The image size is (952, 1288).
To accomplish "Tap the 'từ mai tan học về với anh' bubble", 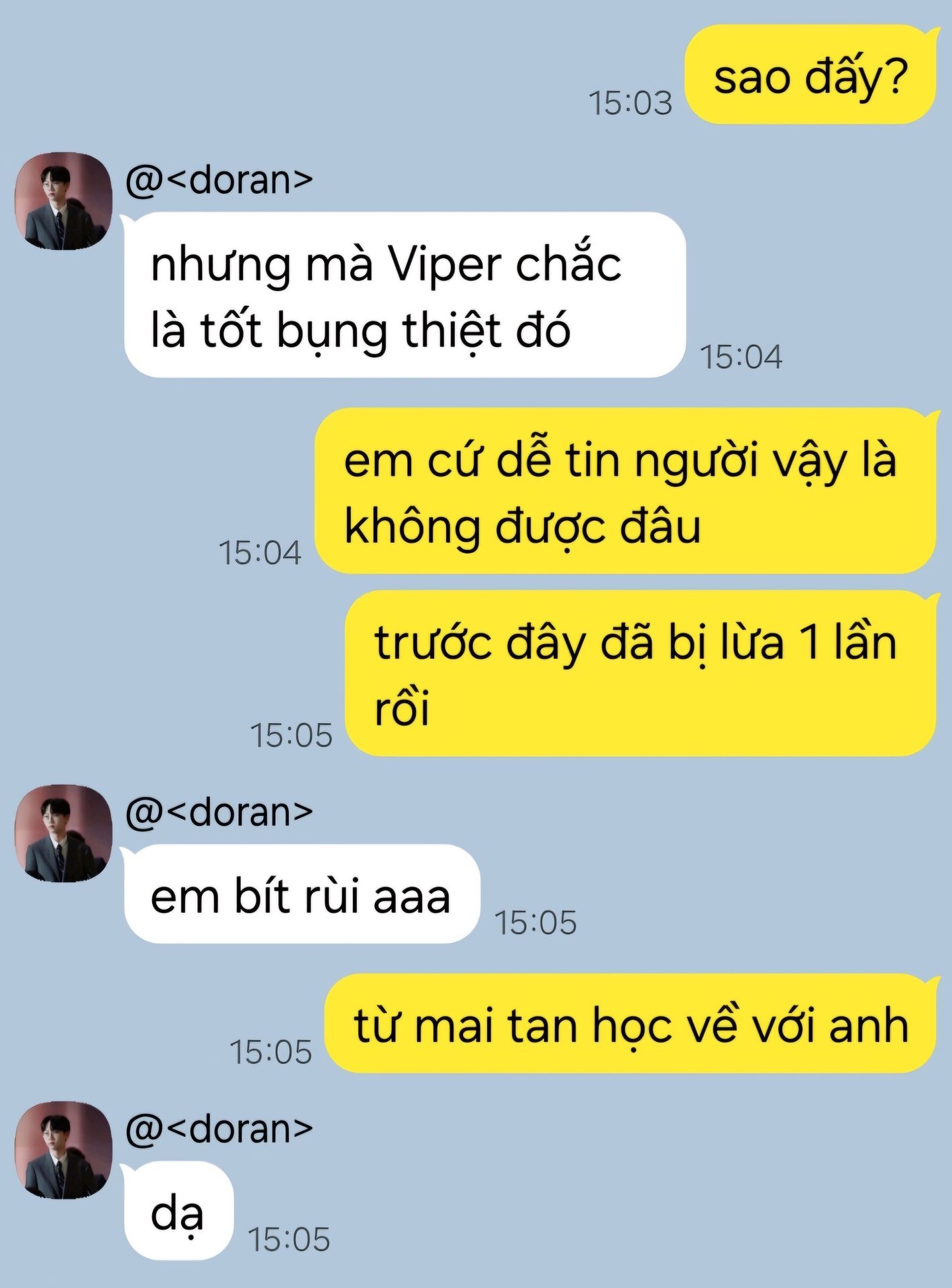I will click(631, 1023).
